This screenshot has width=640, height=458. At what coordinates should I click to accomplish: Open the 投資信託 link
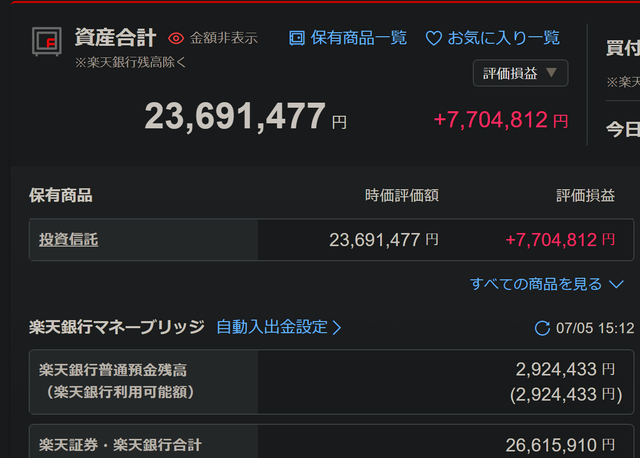coord(68,240)
